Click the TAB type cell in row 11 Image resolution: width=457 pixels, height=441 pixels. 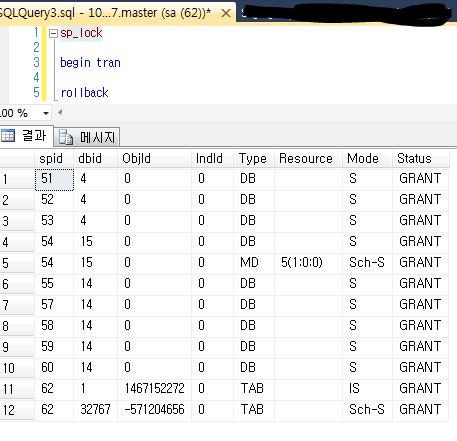(x=254, y=389)
